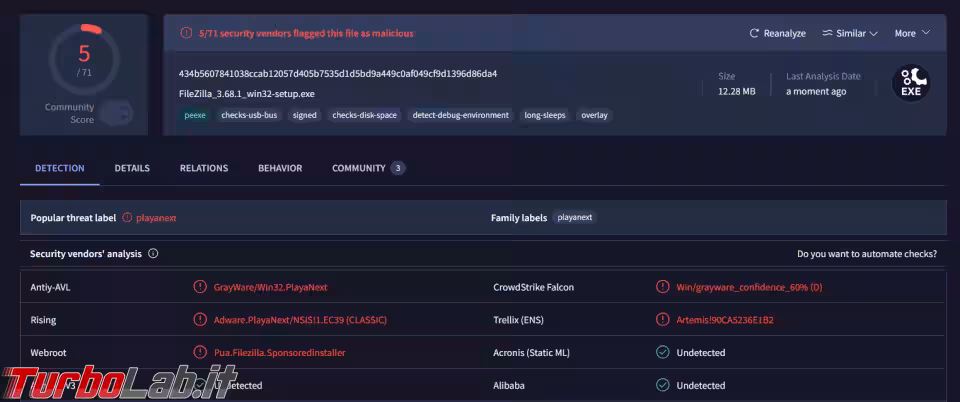Click the 12.28 MB size value
Viewport: 960px width, 402px height.
pos(737,92)
